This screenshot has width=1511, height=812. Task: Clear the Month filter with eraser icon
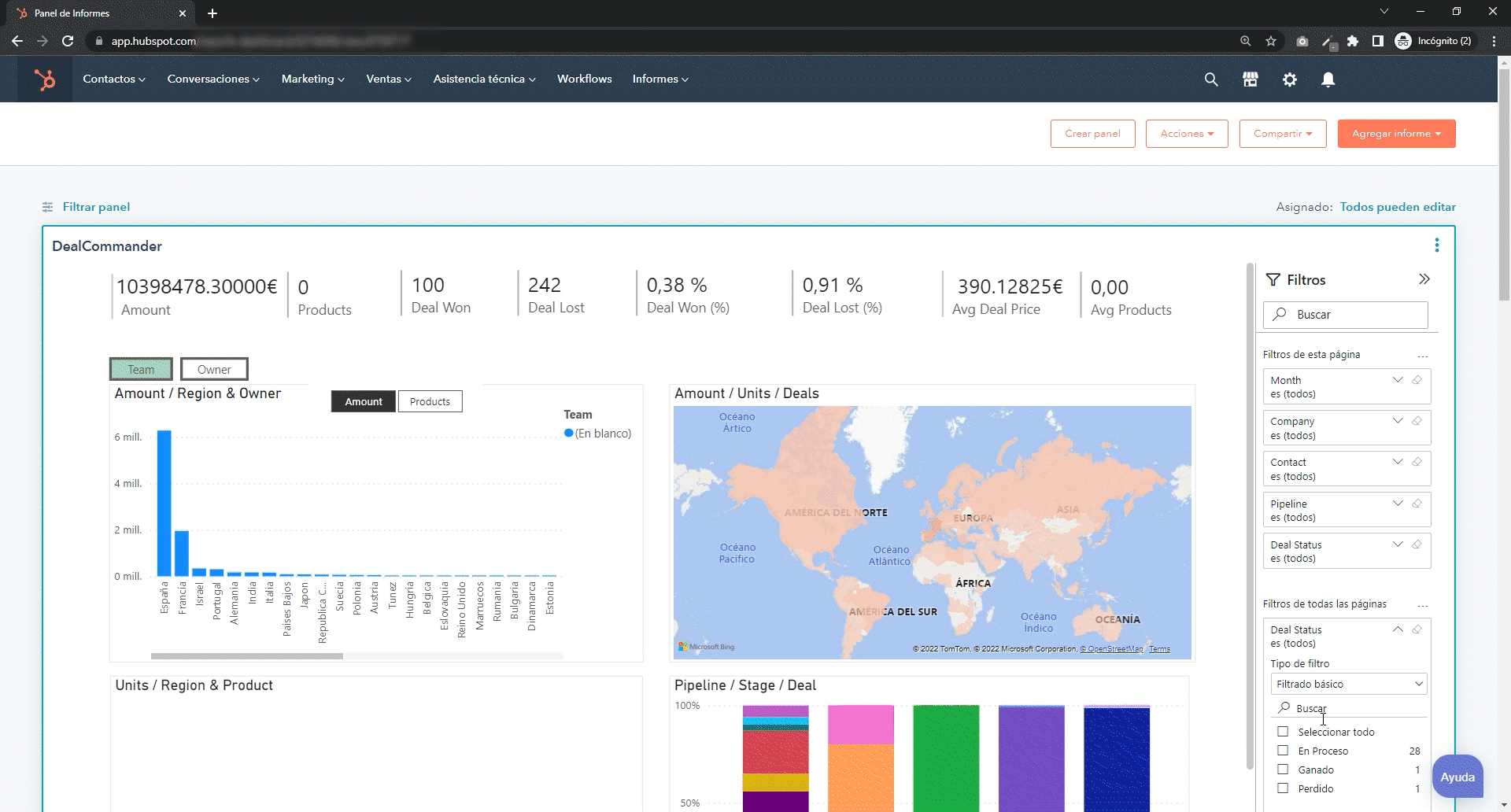click(1417, 380)
